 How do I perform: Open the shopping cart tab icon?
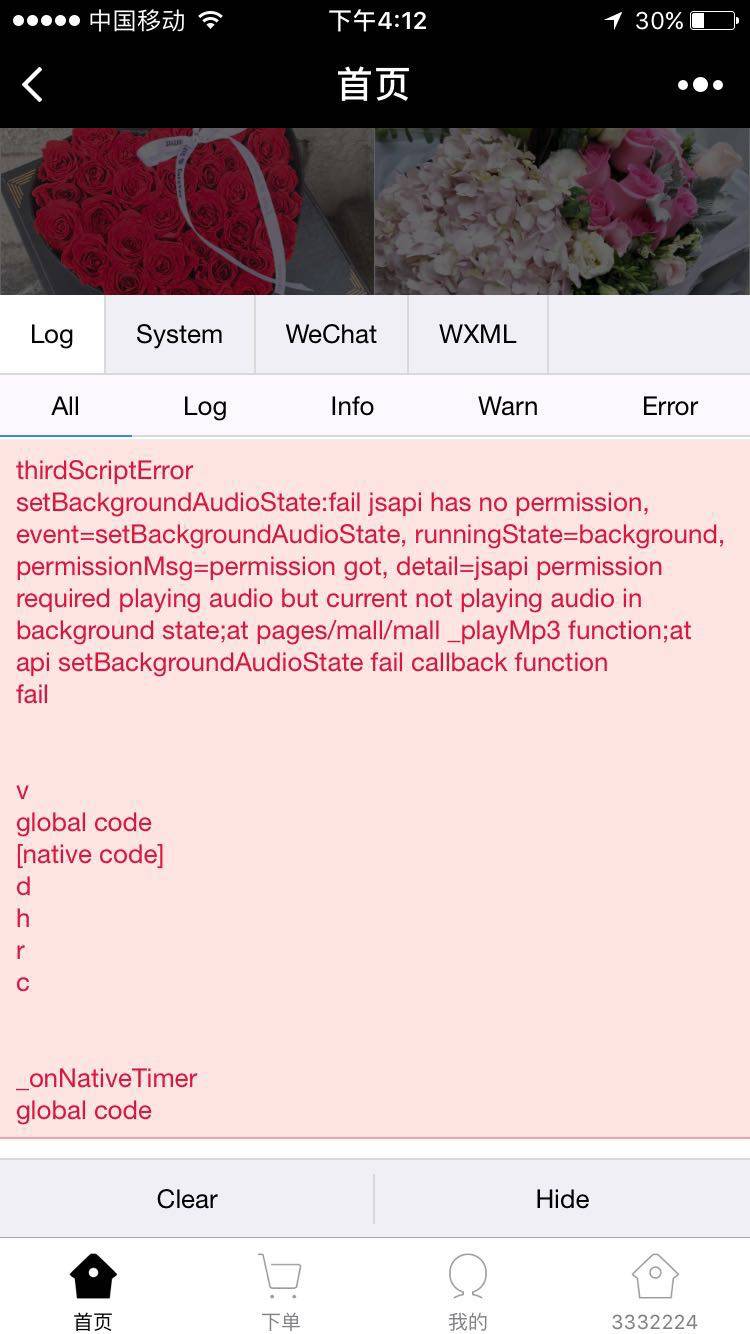(280, 1278)
